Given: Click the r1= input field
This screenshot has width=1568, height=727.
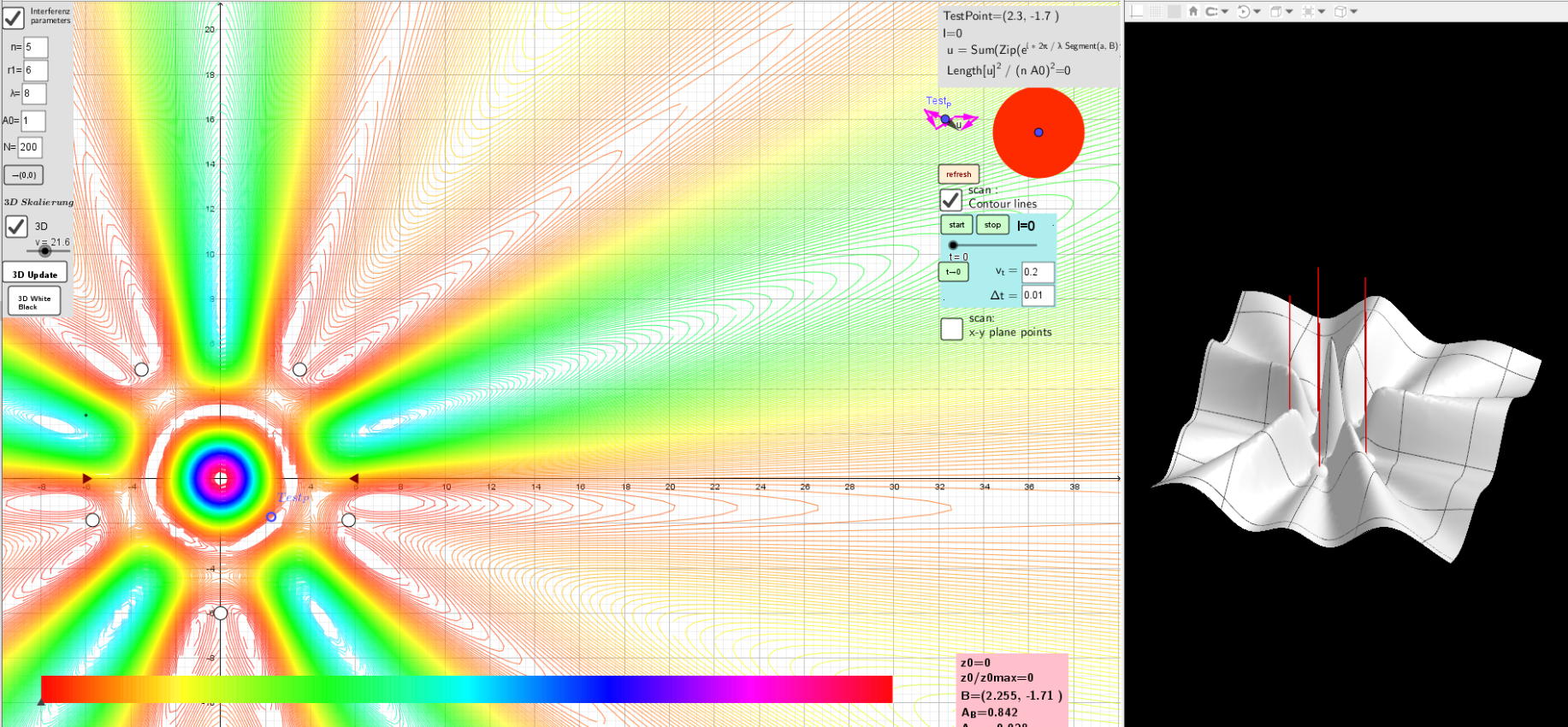Looking at the screenshot, I should (x=36, y=70).
